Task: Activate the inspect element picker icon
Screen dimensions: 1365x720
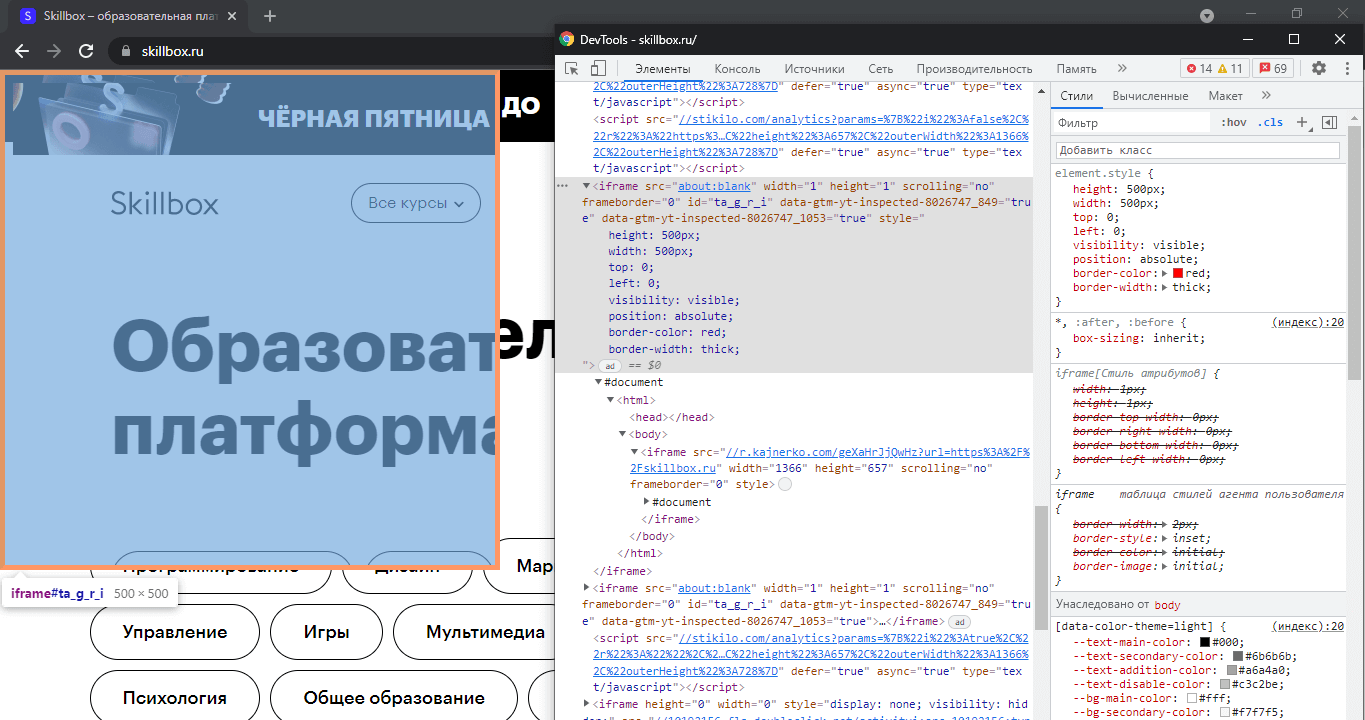Action: click(572, 69)
